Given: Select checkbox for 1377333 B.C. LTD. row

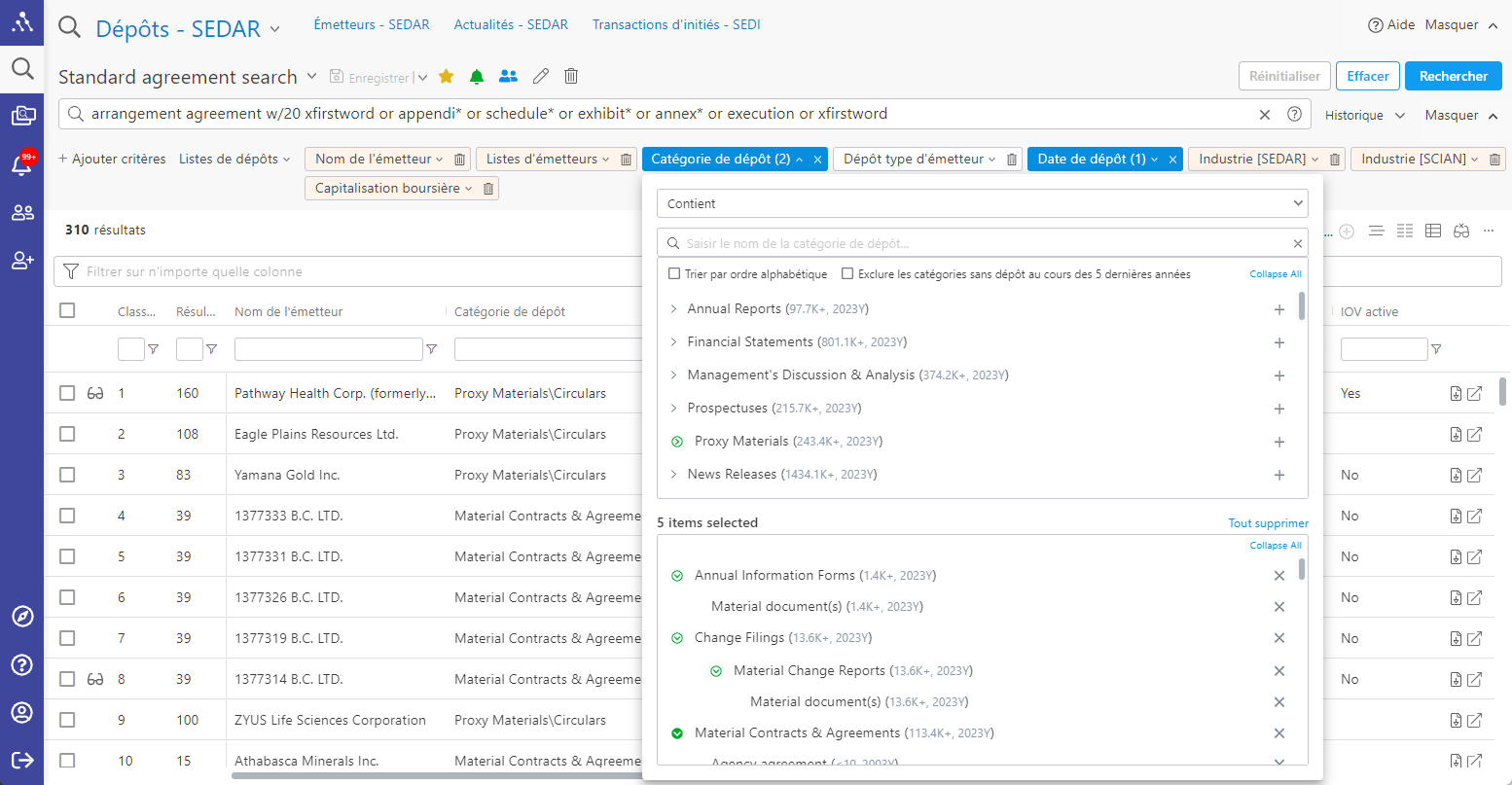Looking at the screenshot, I should point(67,516).
